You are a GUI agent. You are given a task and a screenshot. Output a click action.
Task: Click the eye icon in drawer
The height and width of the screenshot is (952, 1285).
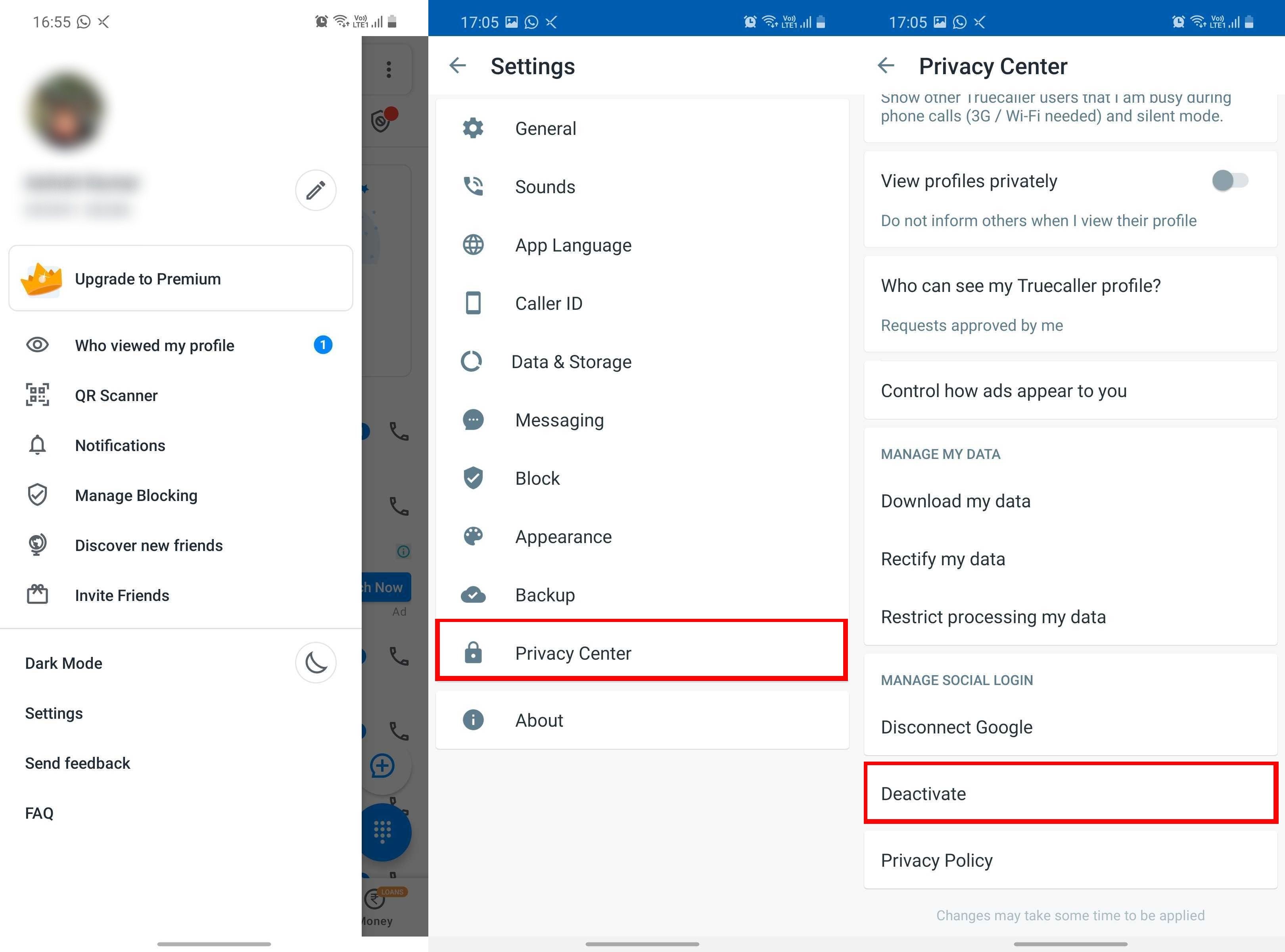[x=37, y=345]
